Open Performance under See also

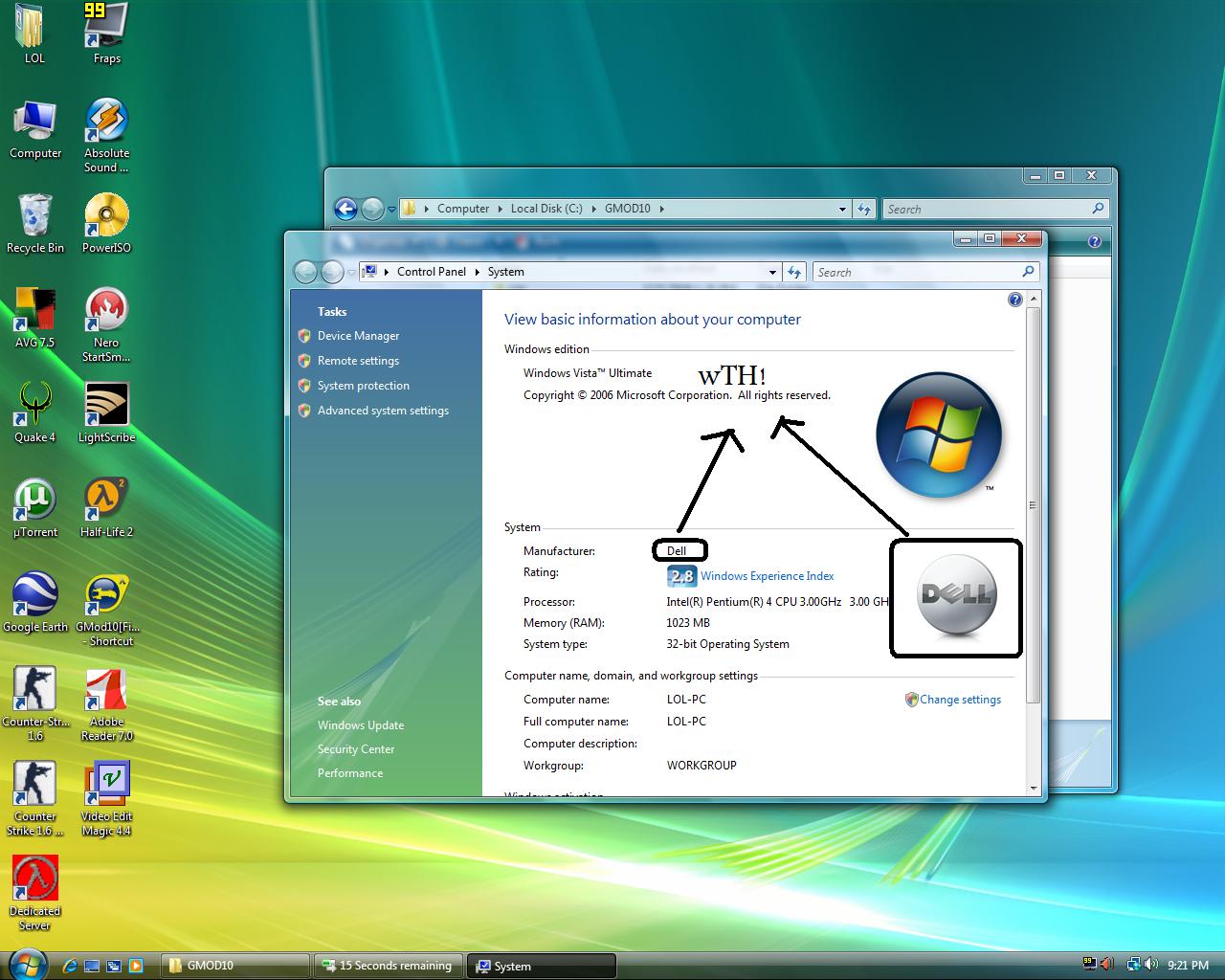point(350,773)
